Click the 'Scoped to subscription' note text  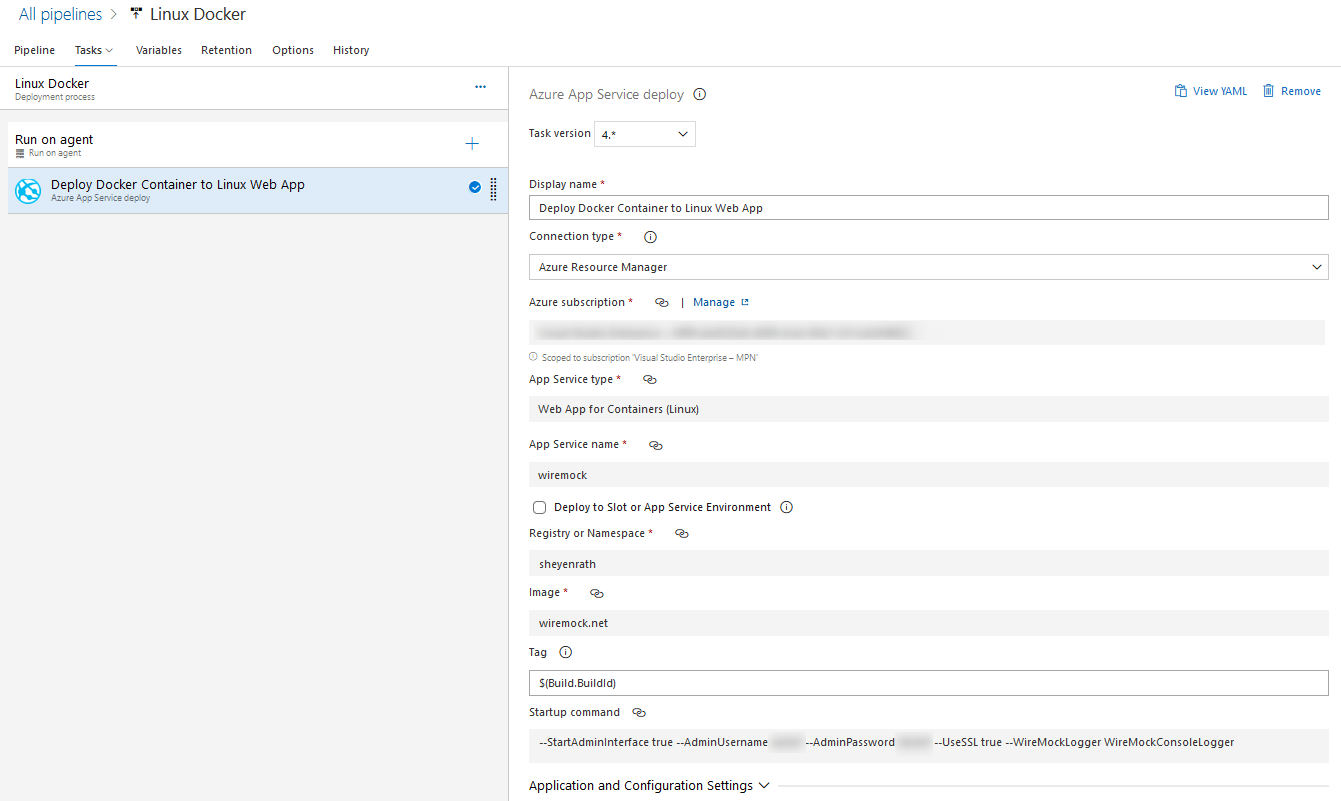point(649,357)
